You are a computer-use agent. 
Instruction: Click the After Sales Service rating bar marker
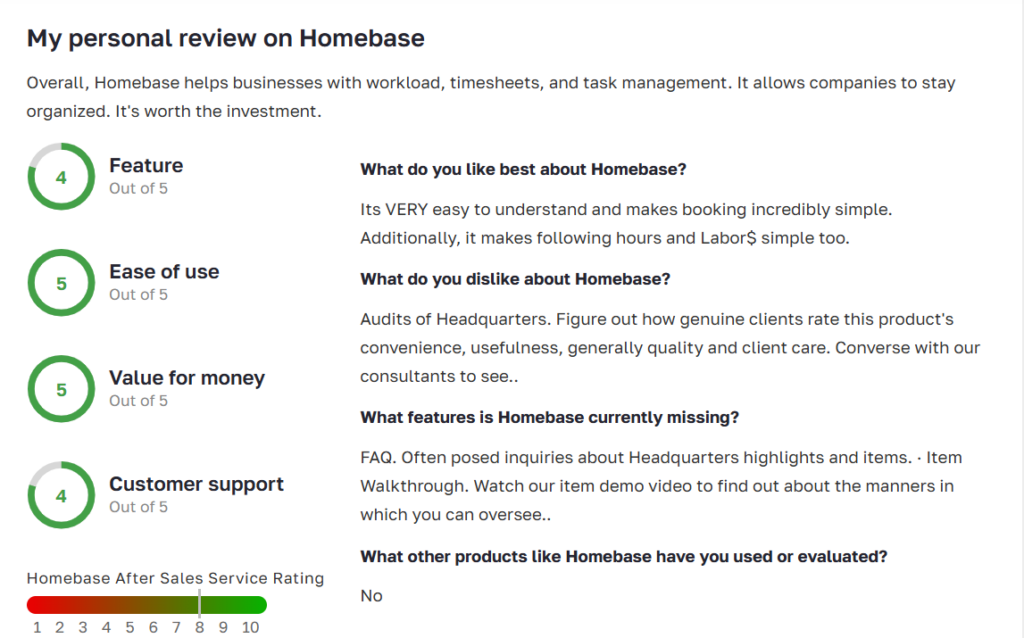point(200,604)
